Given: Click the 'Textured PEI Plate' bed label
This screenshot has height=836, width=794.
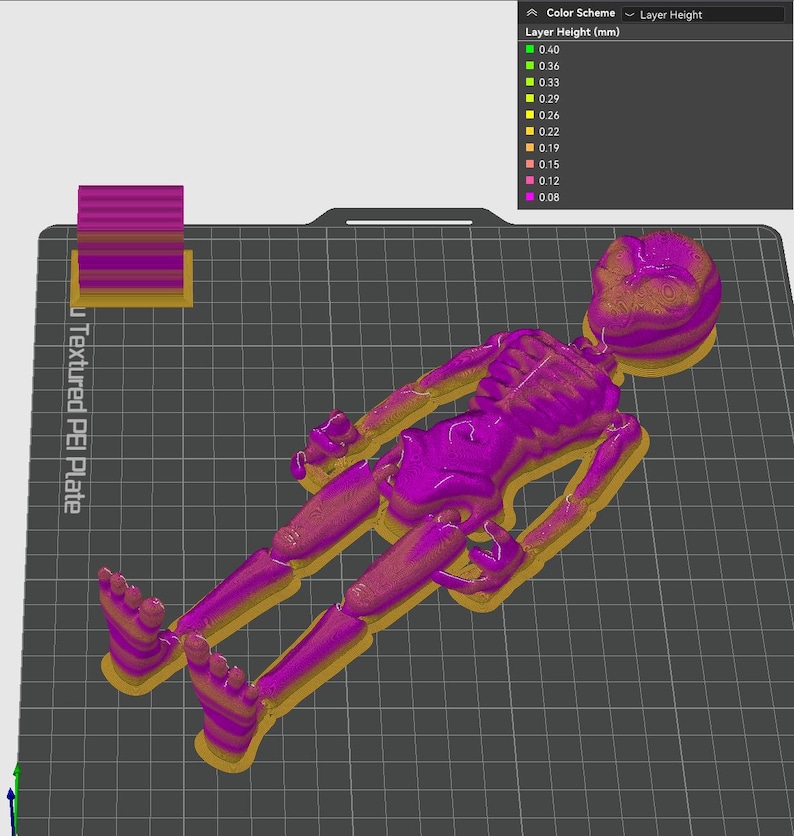Looking at the screenshot, I should [75, 411].
